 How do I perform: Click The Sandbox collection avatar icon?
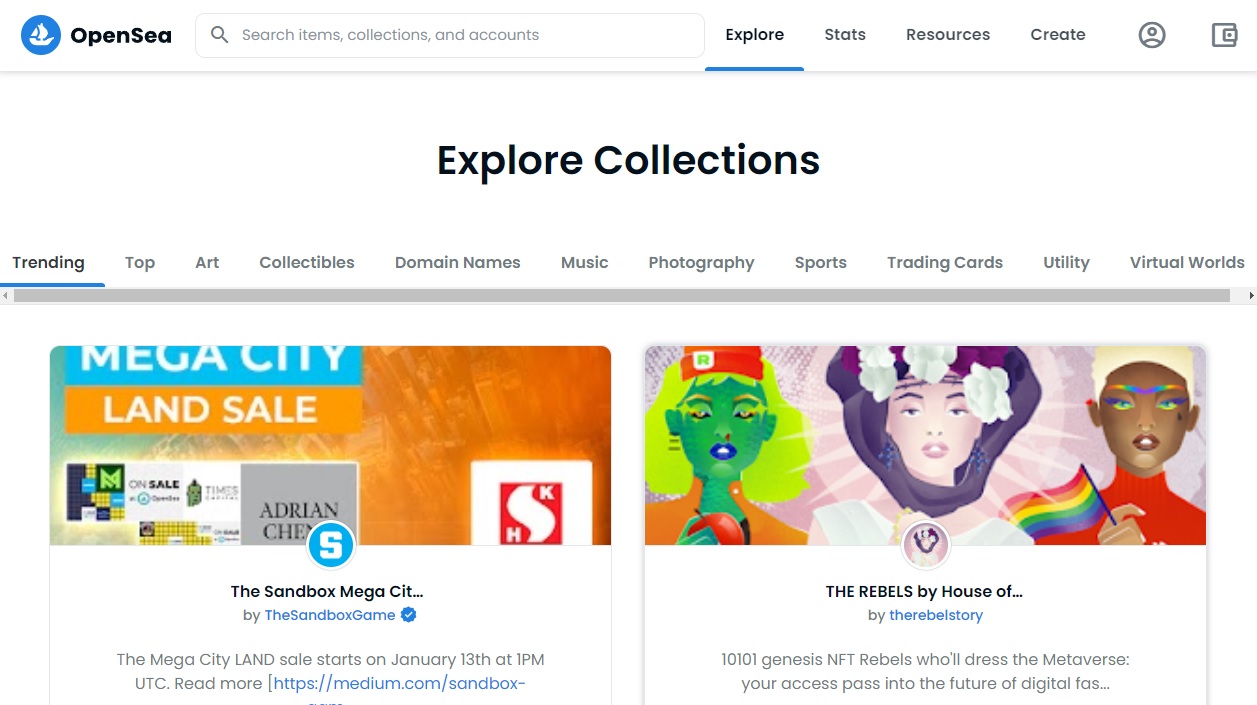pyautogui.click(x=331, y=545)
